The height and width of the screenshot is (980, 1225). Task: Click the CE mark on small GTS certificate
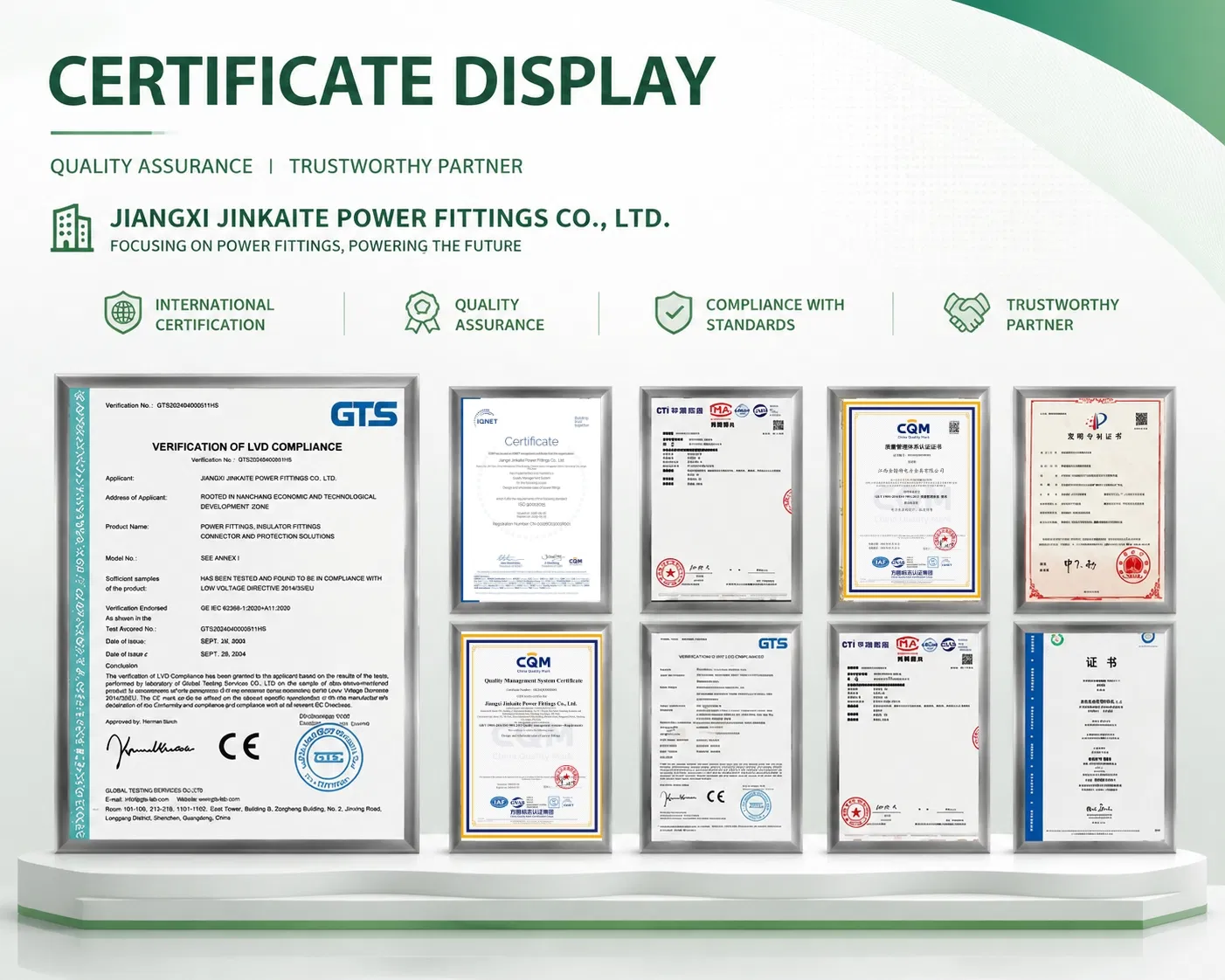716,797
